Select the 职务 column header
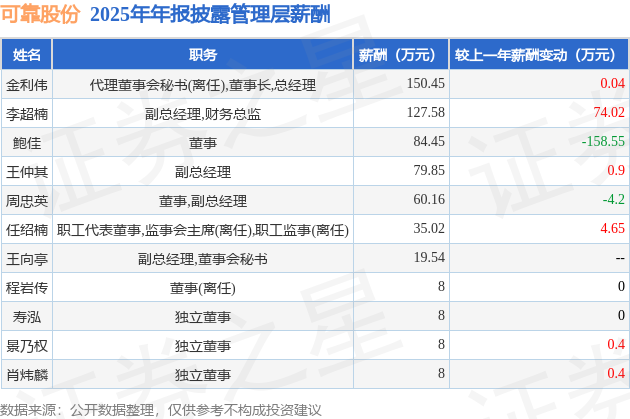The image size is (630, 419). (203, 54)
